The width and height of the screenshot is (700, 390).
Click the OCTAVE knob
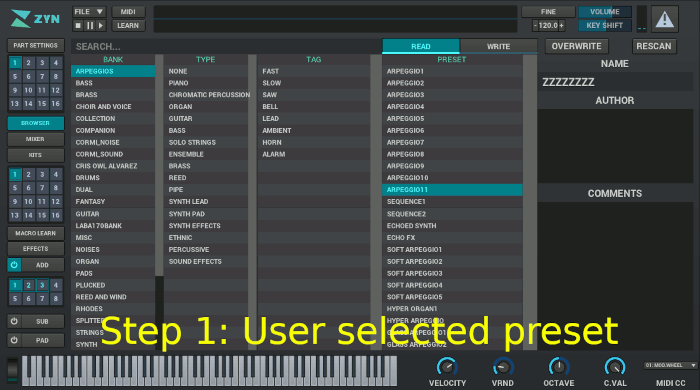coord(558,367)
